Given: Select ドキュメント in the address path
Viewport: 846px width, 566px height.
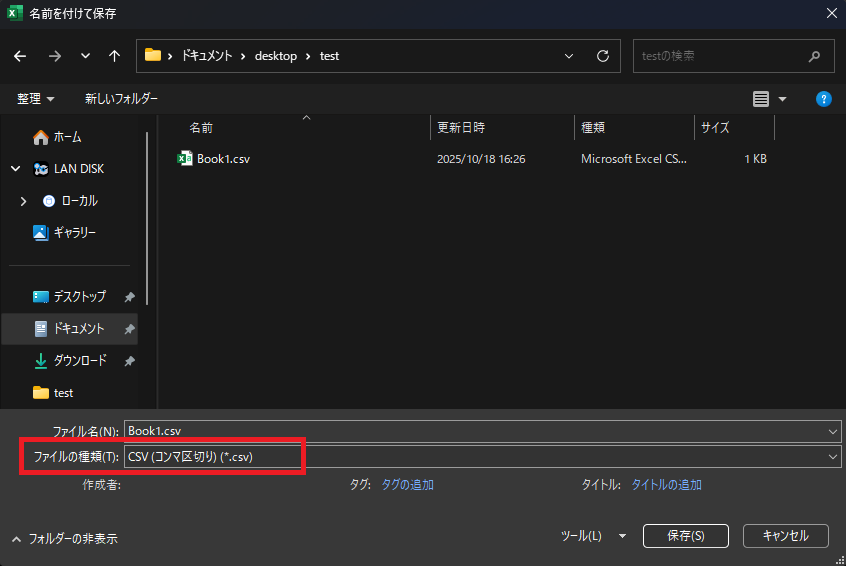Looking at the screenshot, I should coord(207,56).
